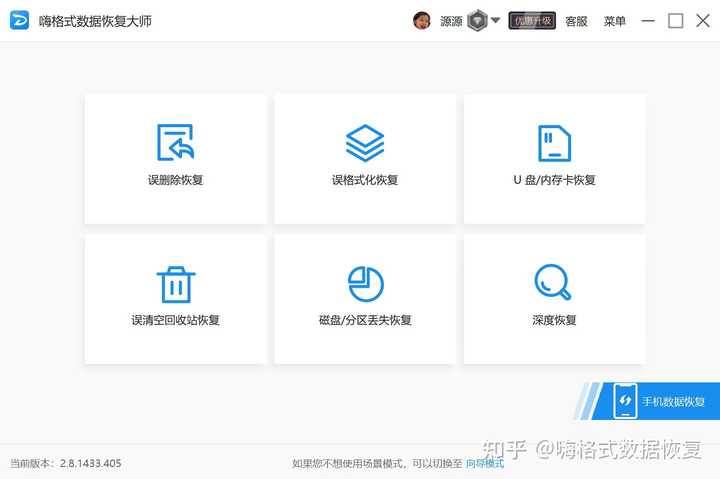
Task: Open the 菜单 menu
Action: (614, 21)
